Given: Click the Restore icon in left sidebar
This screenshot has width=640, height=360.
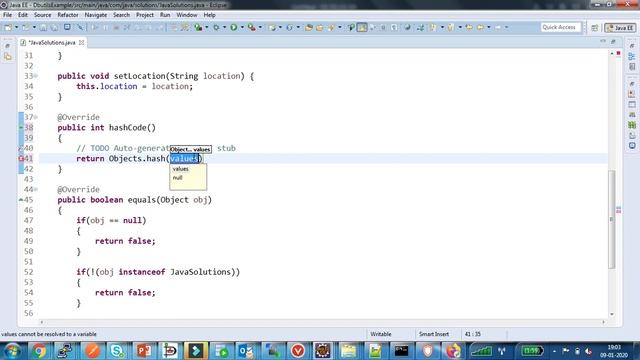Looking at the screenshot, I should [x=7, y=46].
